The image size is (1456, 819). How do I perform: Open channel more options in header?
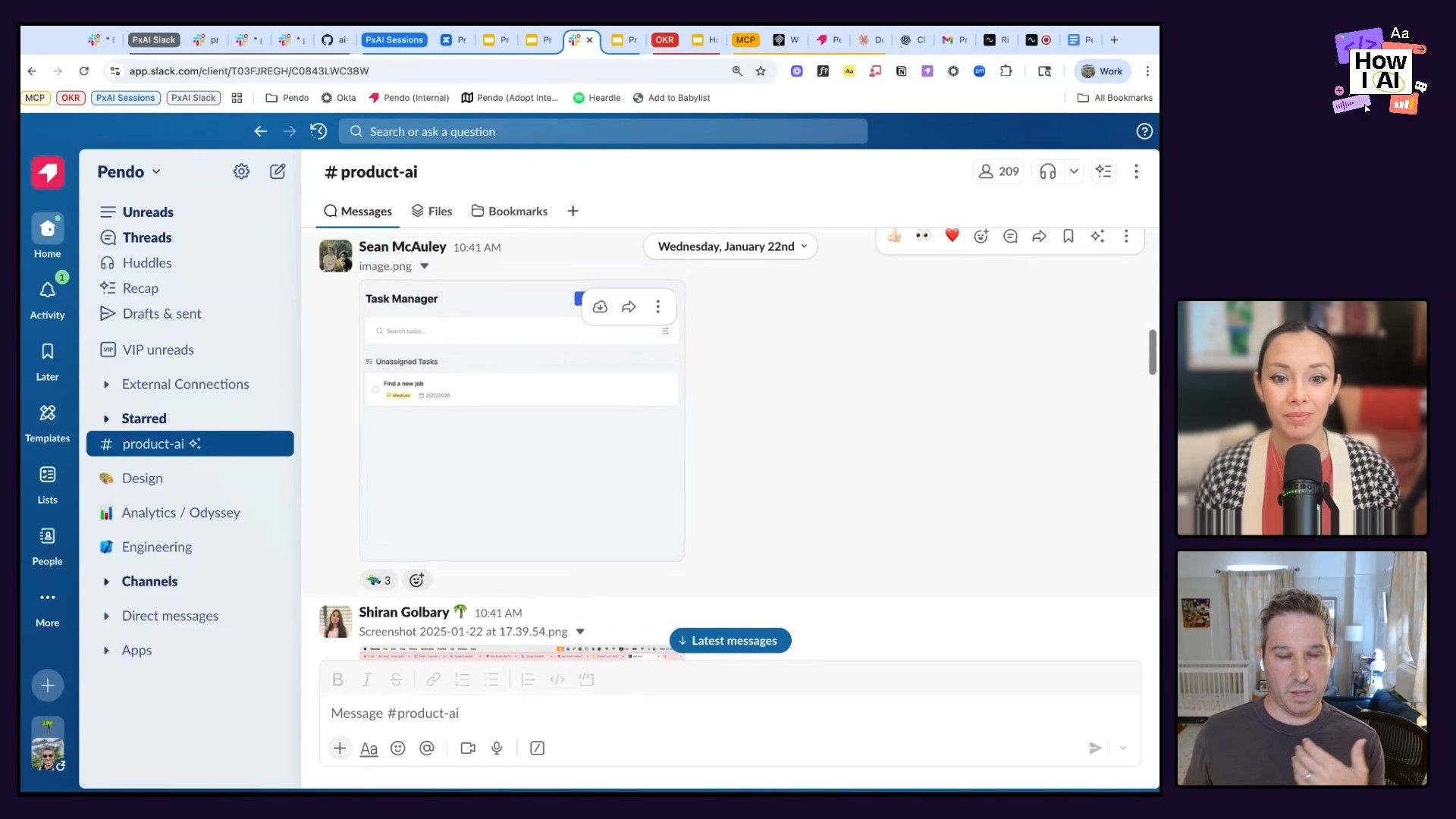click(x=1136, y=171)
